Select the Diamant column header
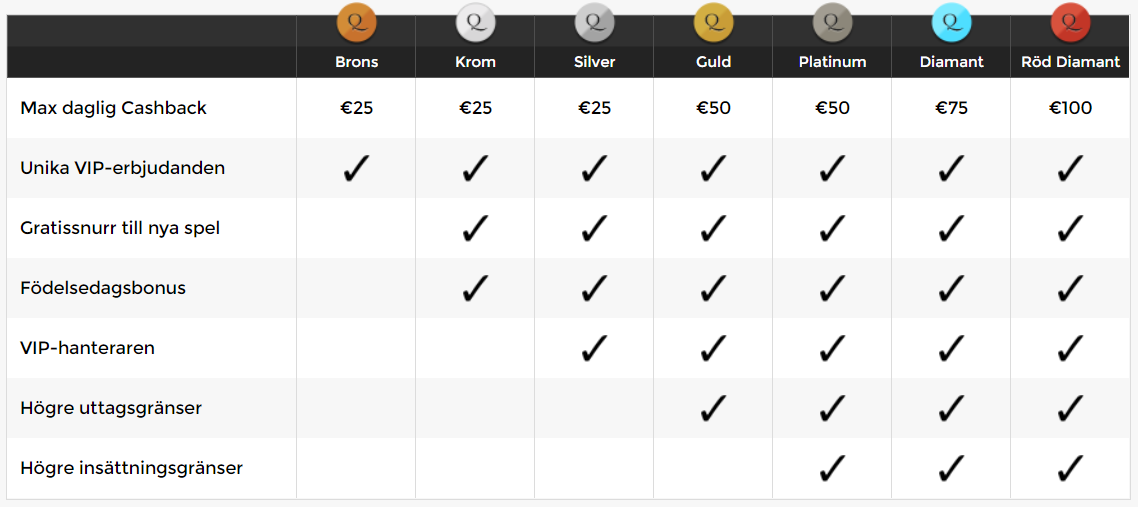1138x507 pixels. coord(951,62)
